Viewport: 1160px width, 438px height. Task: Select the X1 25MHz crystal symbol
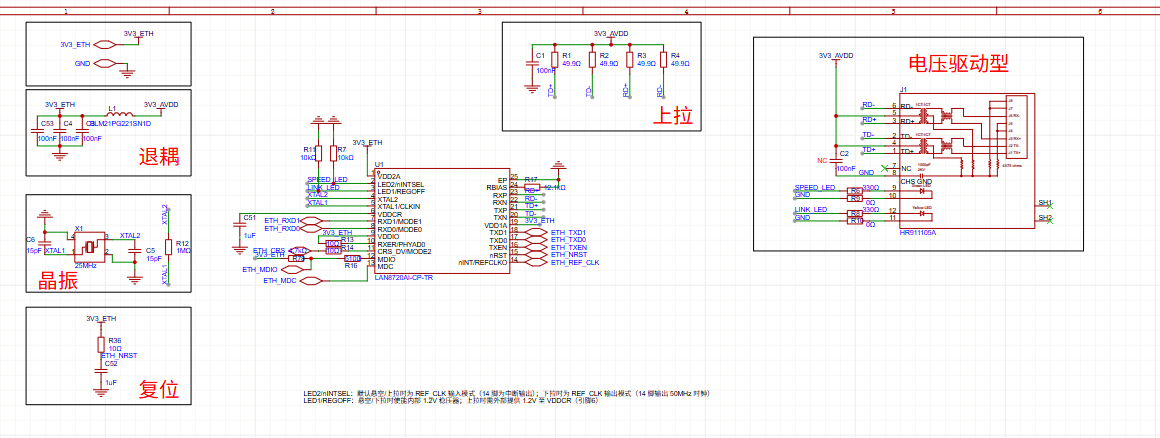pos(90,246)
